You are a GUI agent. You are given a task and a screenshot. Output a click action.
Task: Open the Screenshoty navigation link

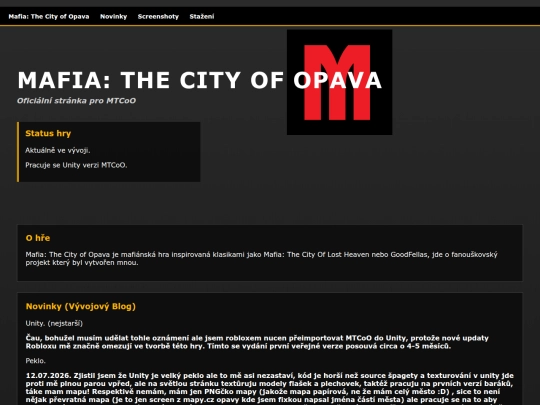click(158, 17)
